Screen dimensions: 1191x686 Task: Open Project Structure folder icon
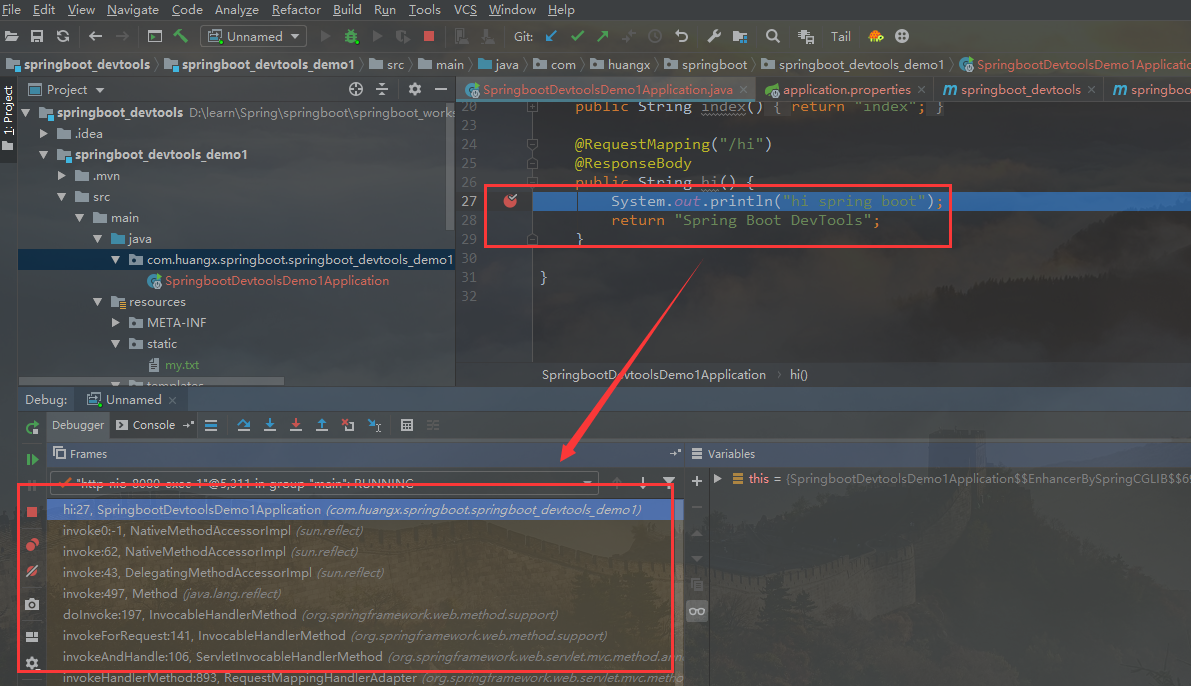[741, 36]
